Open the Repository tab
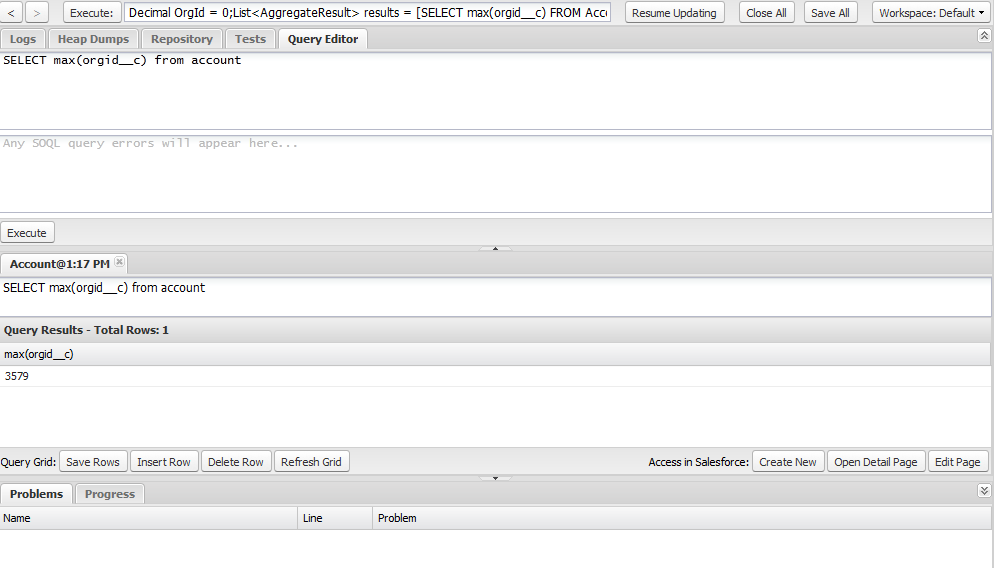The image size is (994, 568). coord(182,39)
